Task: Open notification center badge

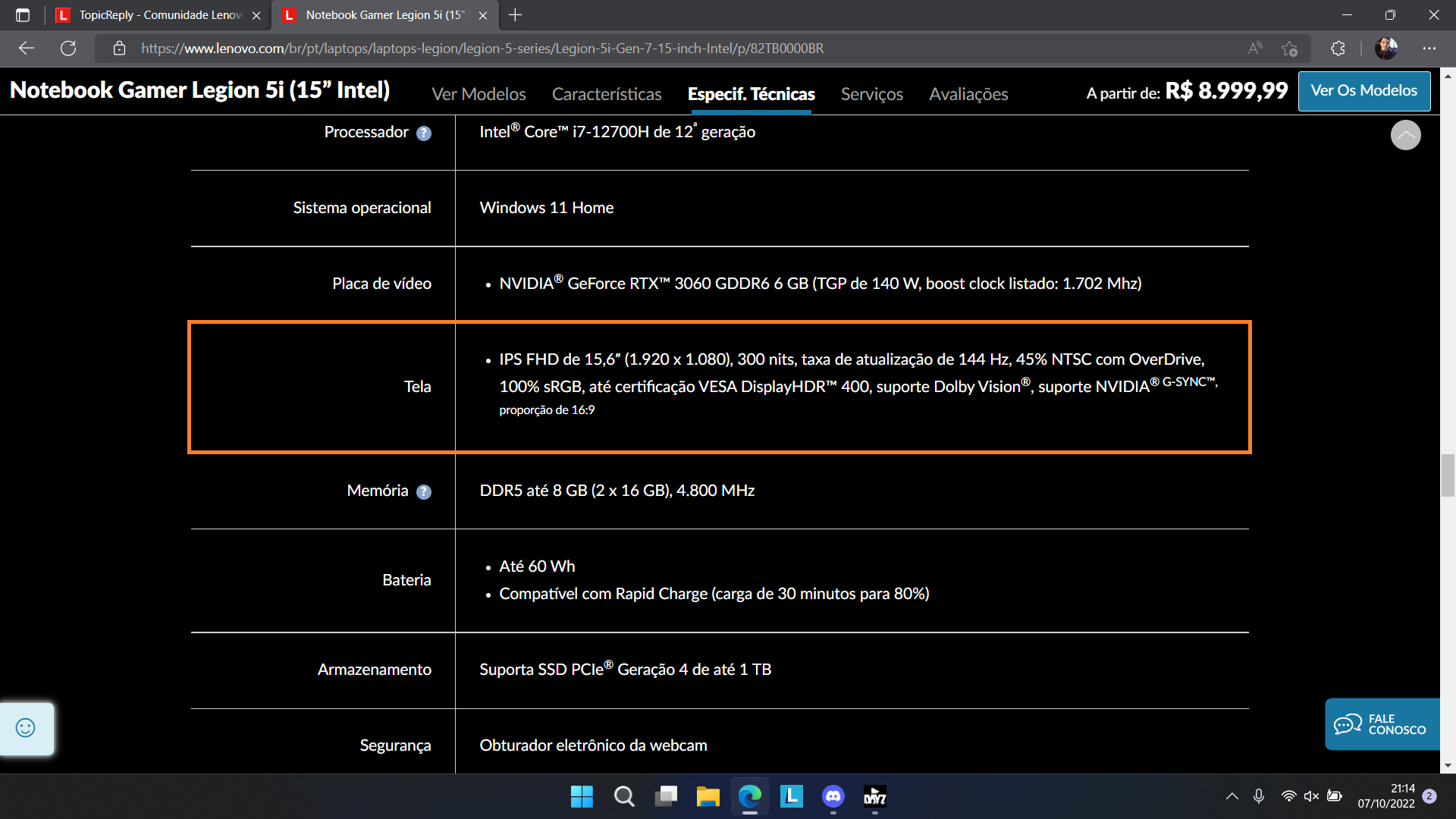Action: [1429, 796]
